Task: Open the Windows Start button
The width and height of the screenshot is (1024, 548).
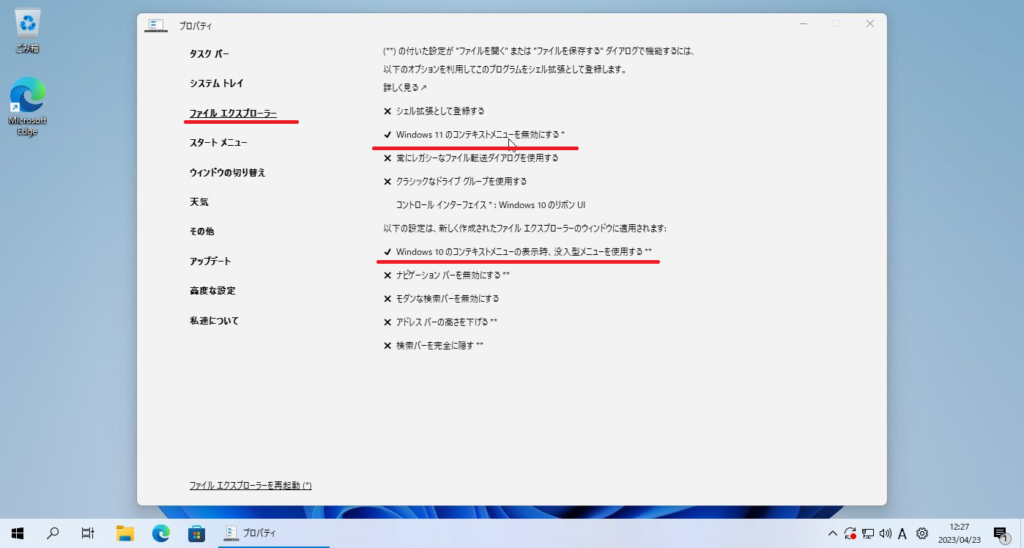Action: (x=18, y=533)
